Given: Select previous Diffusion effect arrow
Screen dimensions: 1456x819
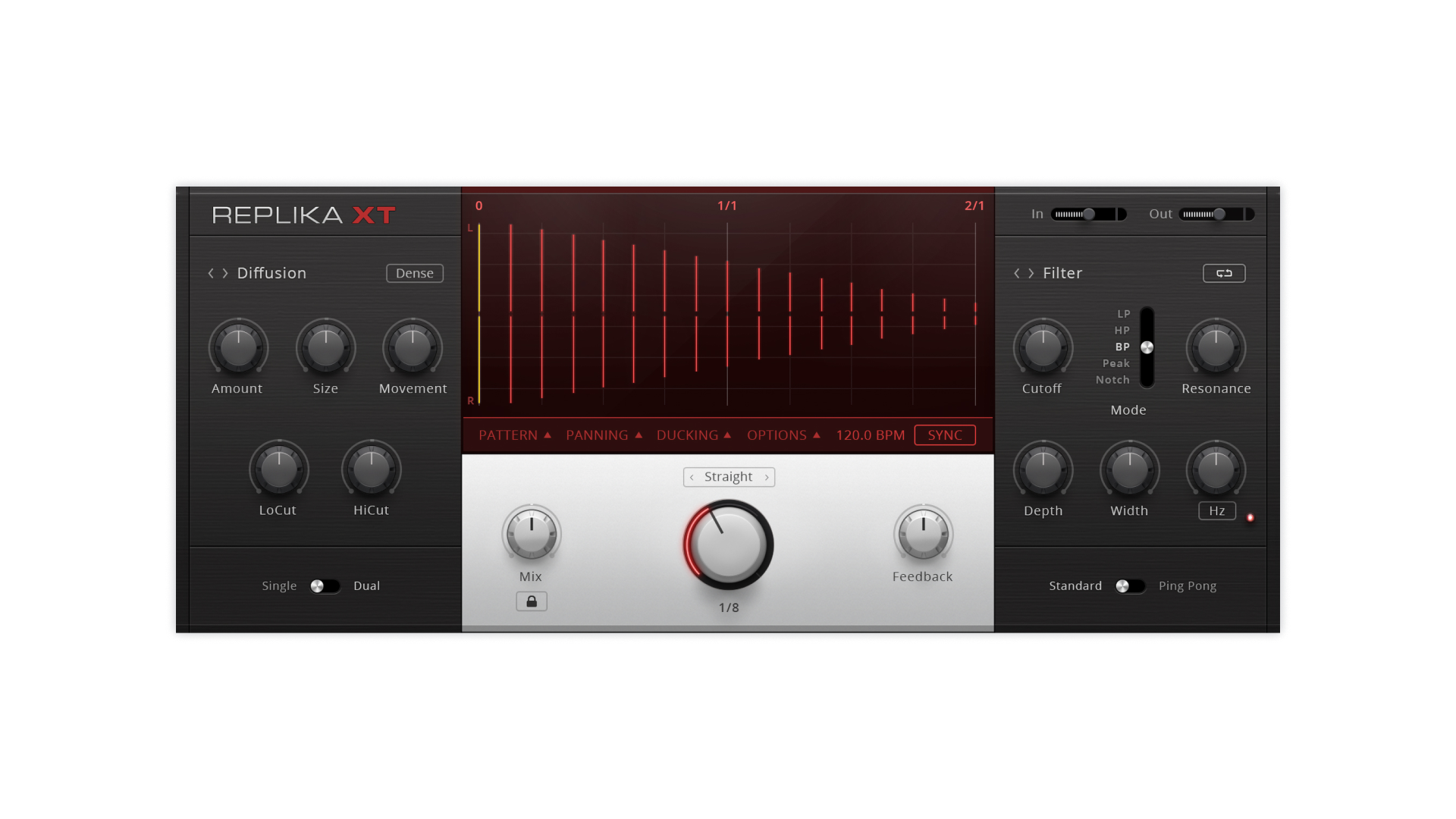Looking at the screenshot, I should [211, 273].
